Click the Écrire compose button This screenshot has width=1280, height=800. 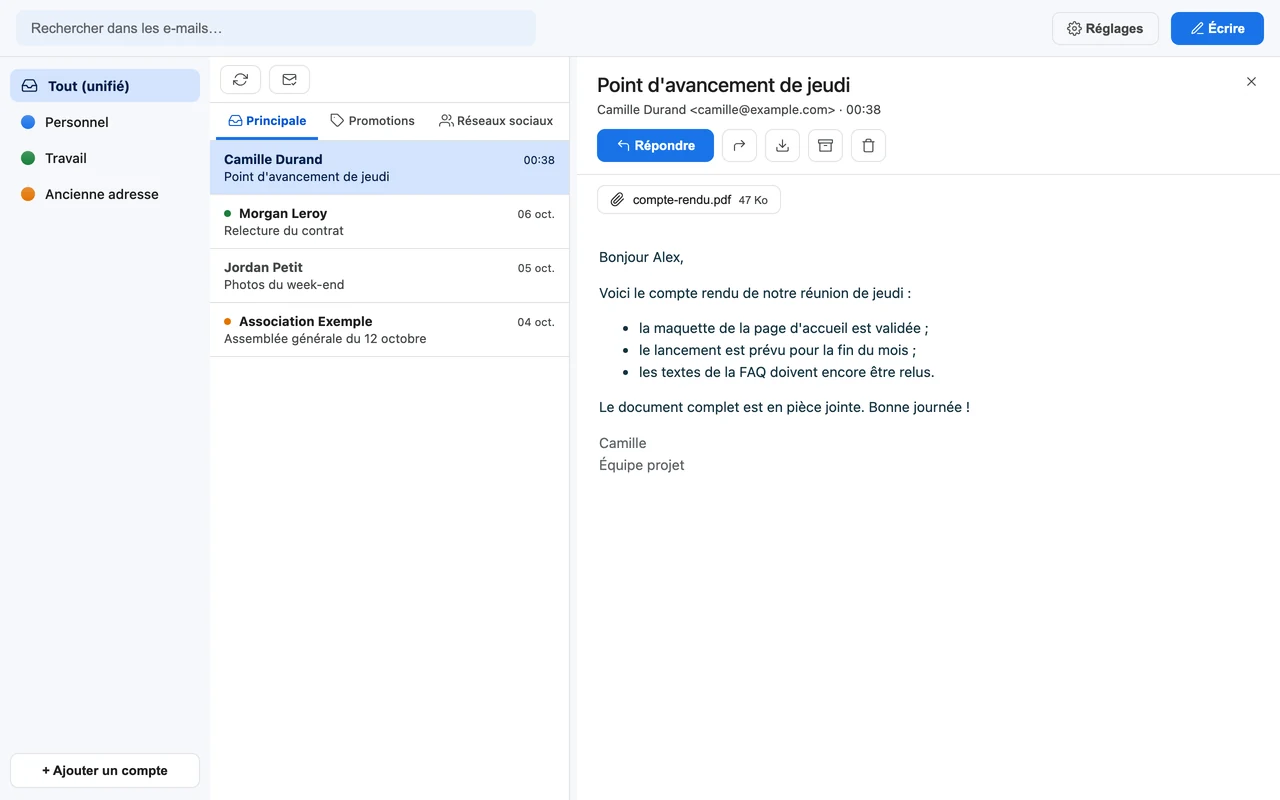(x=1217, y=28)
